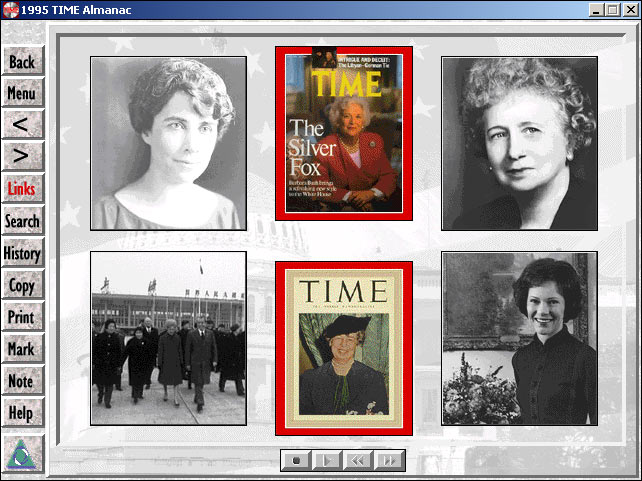The width and height of the screenshot is (642, 481).
Task: Open the photo of group walking outdoors
Action: (x=168, y=338)
